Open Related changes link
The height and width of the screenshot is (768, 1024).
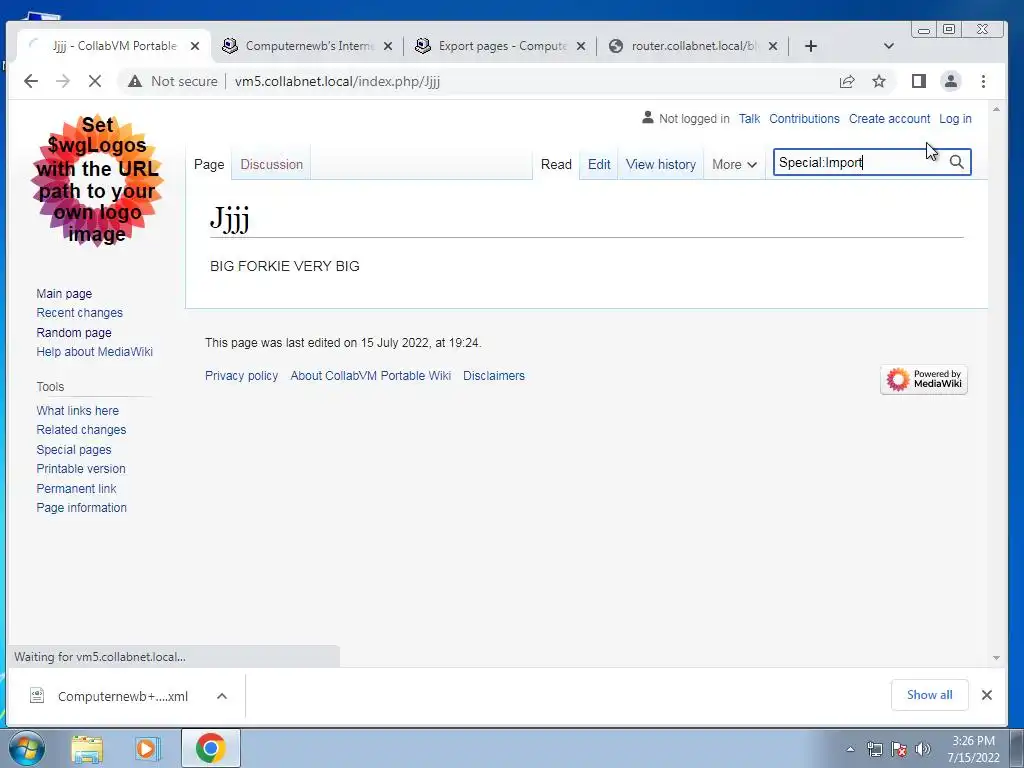[x=81, y=430]
